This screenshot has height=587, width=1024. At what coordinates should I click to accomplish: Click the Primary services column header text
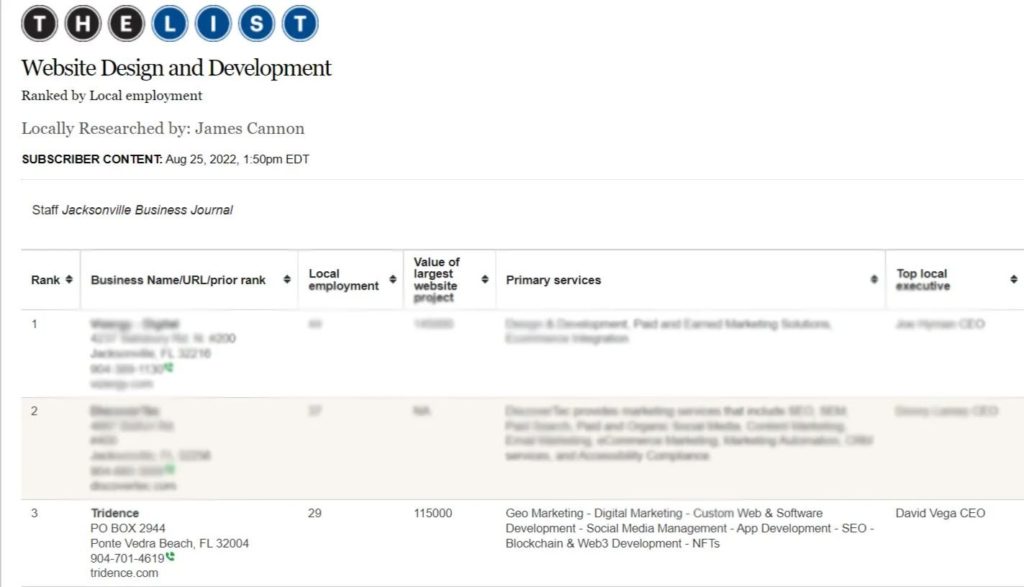click(x=553, y=280)
